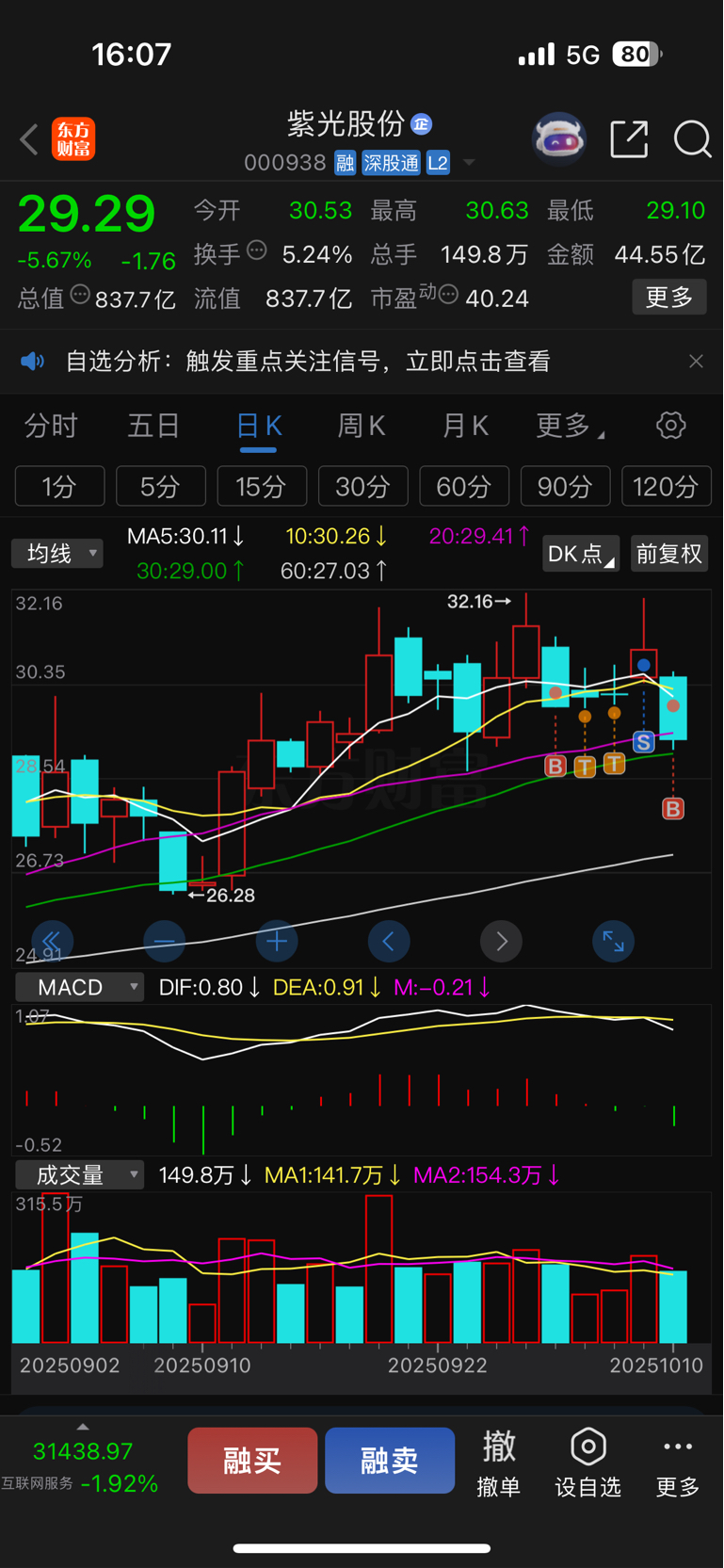Tap the red B marker below latest candle
The width and height of the screenshot is (724, 1568).
pos(673,808)
